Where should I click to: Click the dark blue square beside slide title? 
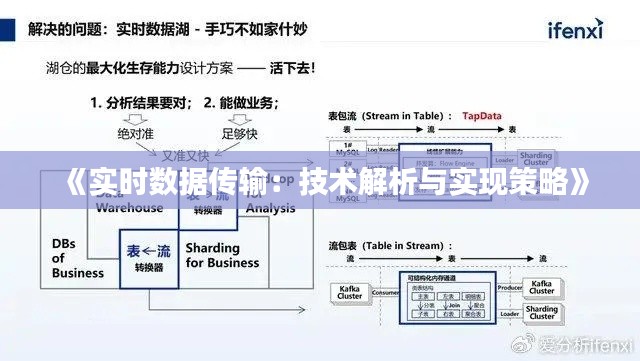(7, 29)
